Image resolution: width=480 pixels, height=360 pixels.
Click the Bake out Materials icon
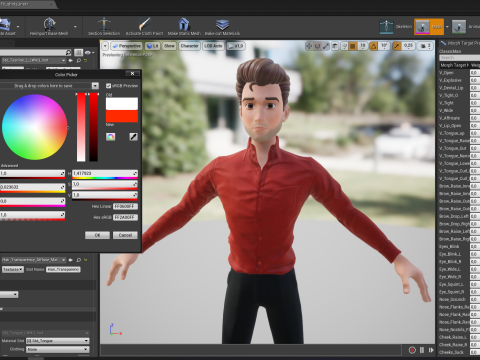(222, 24)
